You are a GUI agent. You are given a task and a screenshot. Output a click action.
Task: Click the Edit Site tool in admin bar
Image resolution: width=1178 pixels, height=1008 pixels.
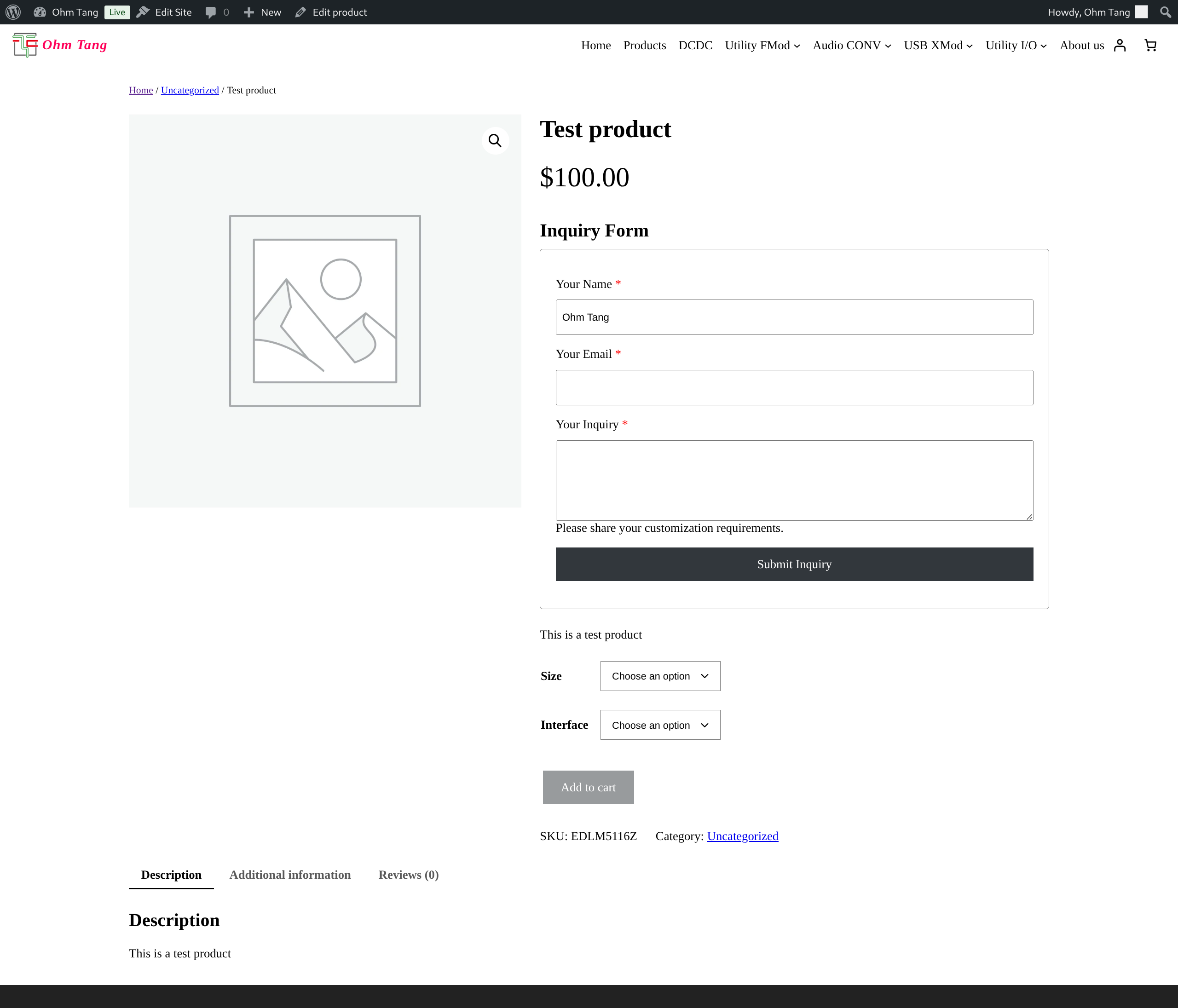point(164,12)
